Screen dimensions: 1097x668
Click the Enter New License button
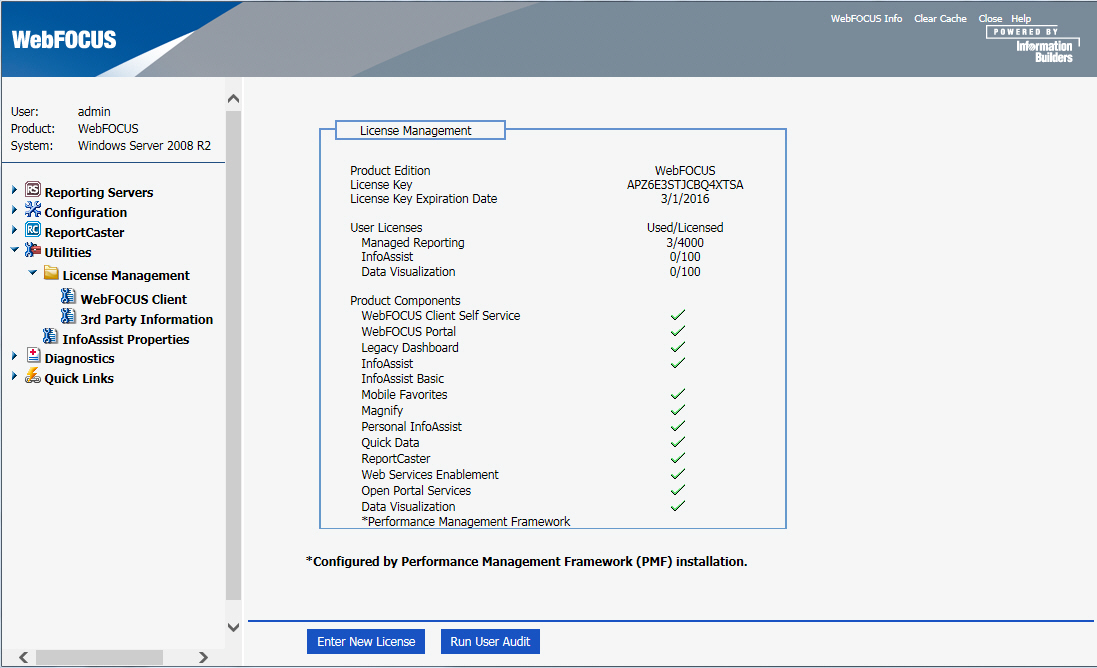366,641
